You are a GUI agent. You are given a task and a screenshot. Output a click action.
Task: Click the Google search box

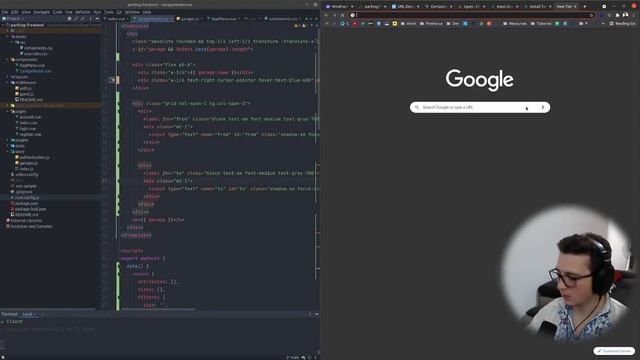pyautogui.click(x=480, y=107)
